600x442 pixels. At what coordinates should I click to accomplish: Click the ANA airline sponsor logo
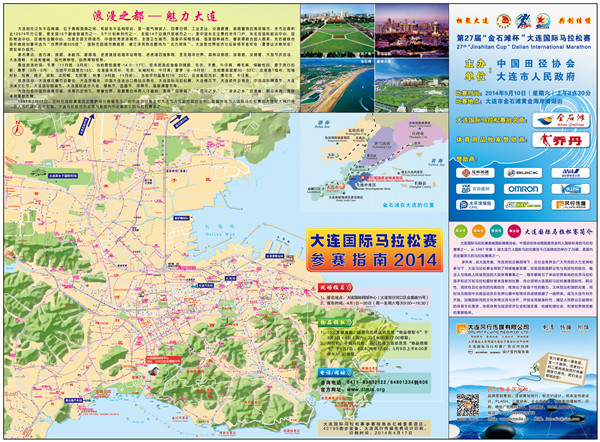571,173
